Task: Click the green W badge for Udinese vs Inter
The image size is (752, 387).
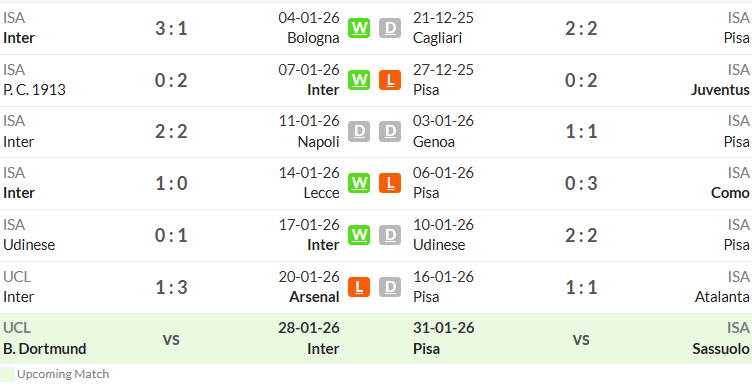Action: point(359,235)
